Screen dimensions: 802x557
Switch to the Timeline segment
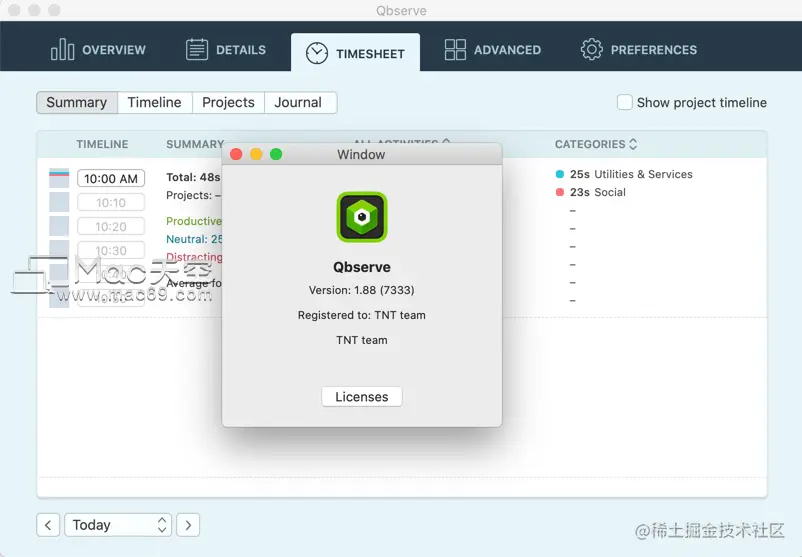coord(154,102)
